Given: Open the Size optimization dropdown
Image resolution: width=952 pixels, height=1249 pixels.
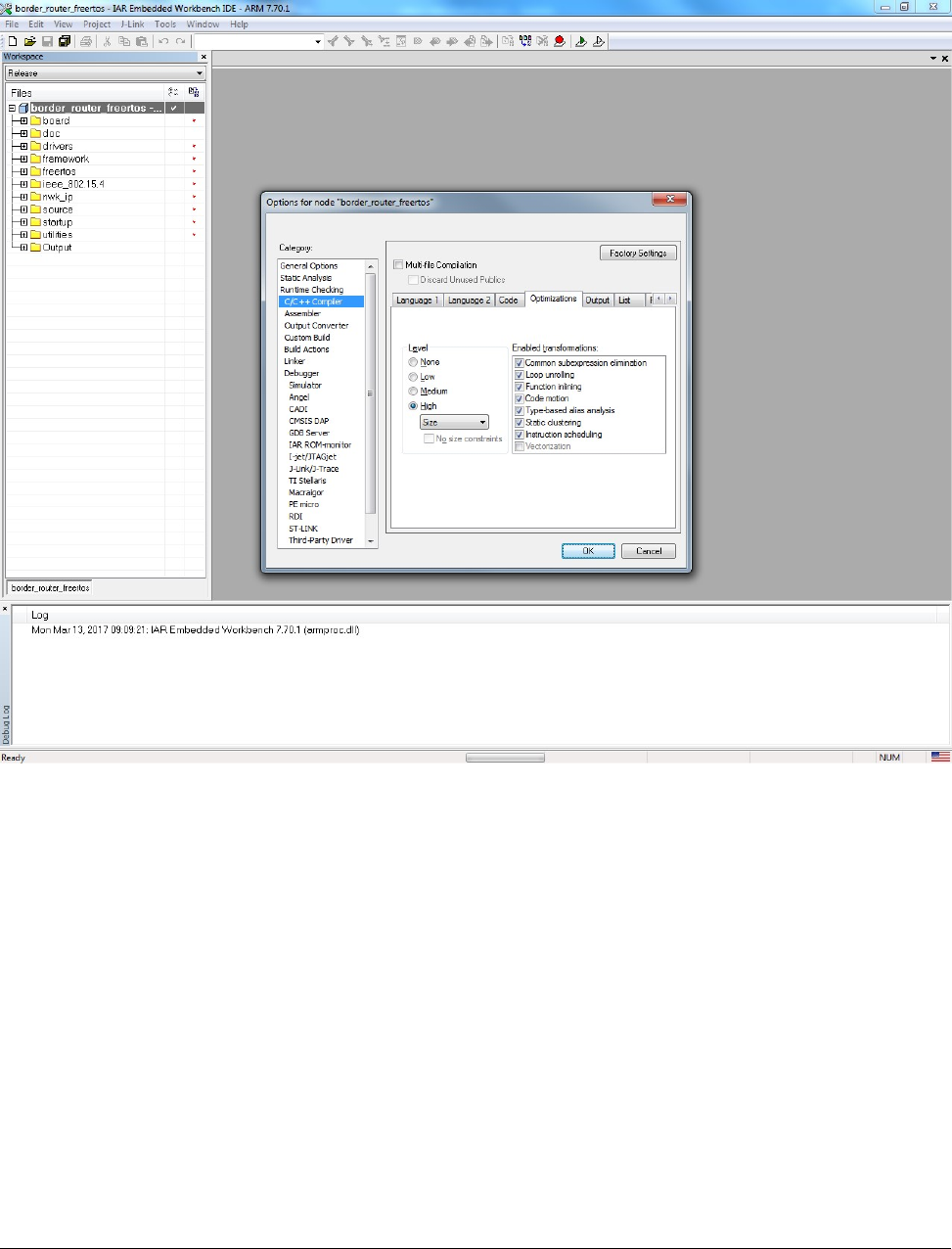Looking at the screenshot, I should coord(454,422).
